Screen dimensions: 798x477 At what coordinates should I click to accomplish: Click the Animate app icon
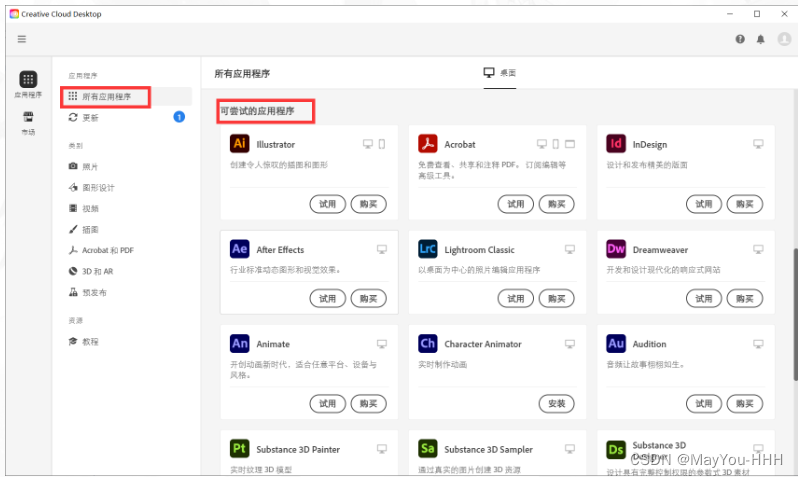pyautogui.click(x=240, y=344)
